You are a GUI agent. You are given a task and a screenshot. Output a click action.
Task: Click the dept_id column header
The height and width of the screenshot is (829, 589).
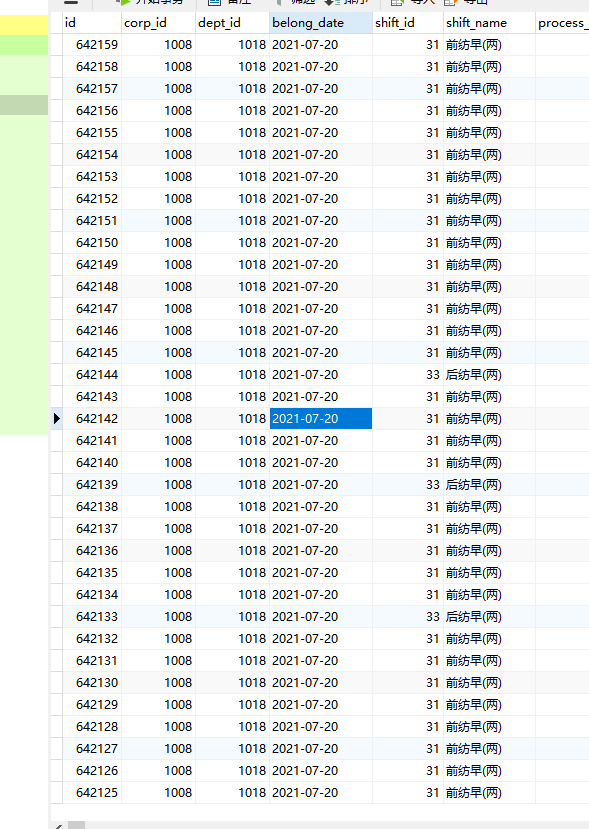232,23
